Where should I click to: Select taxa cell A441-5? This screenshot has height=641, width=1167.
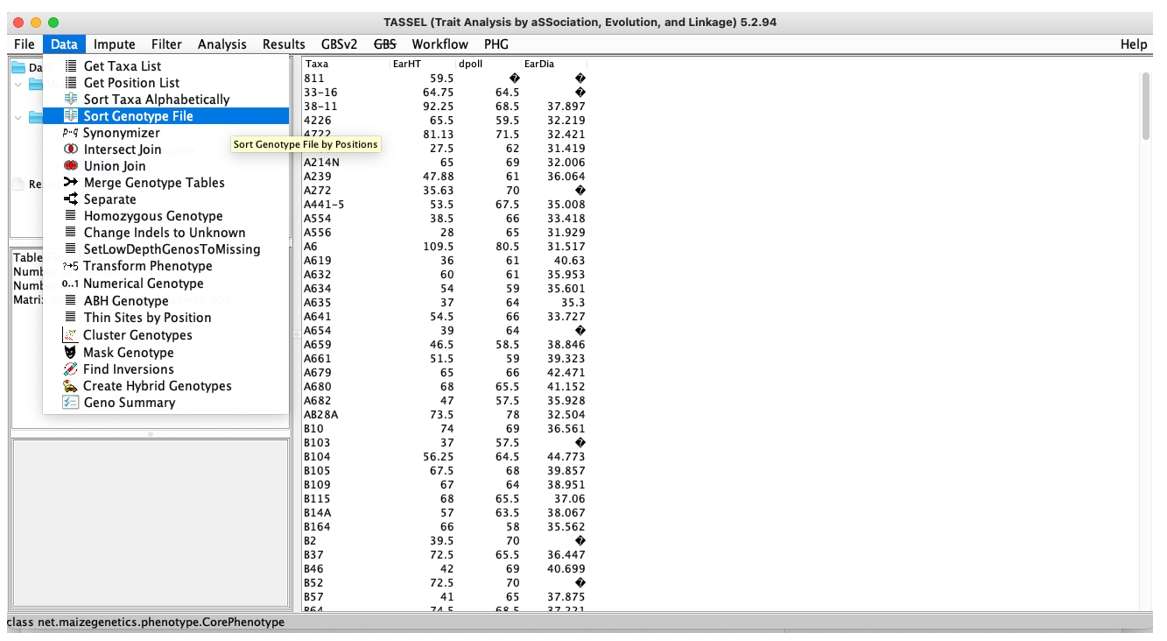click(324, 204)
